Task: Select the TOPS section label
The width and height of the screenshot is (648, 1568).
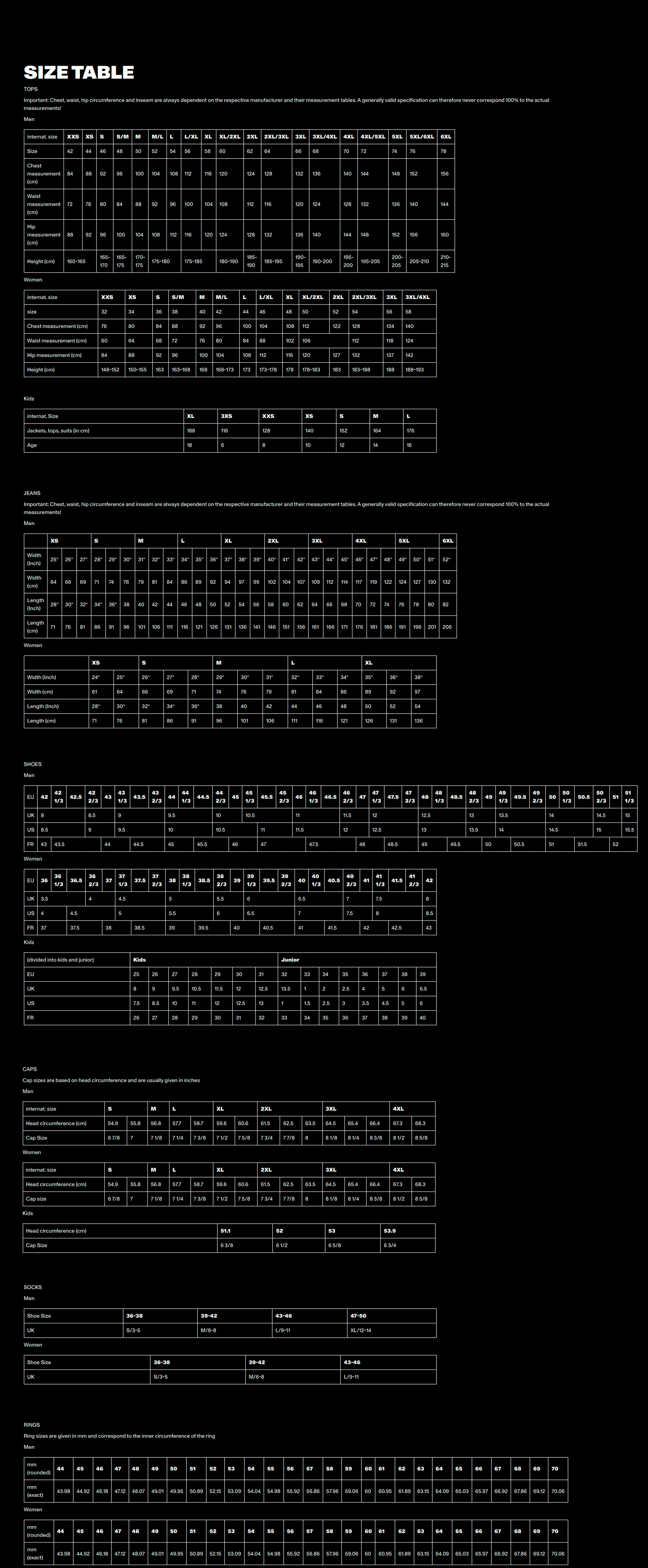Action: coord(30,89)
